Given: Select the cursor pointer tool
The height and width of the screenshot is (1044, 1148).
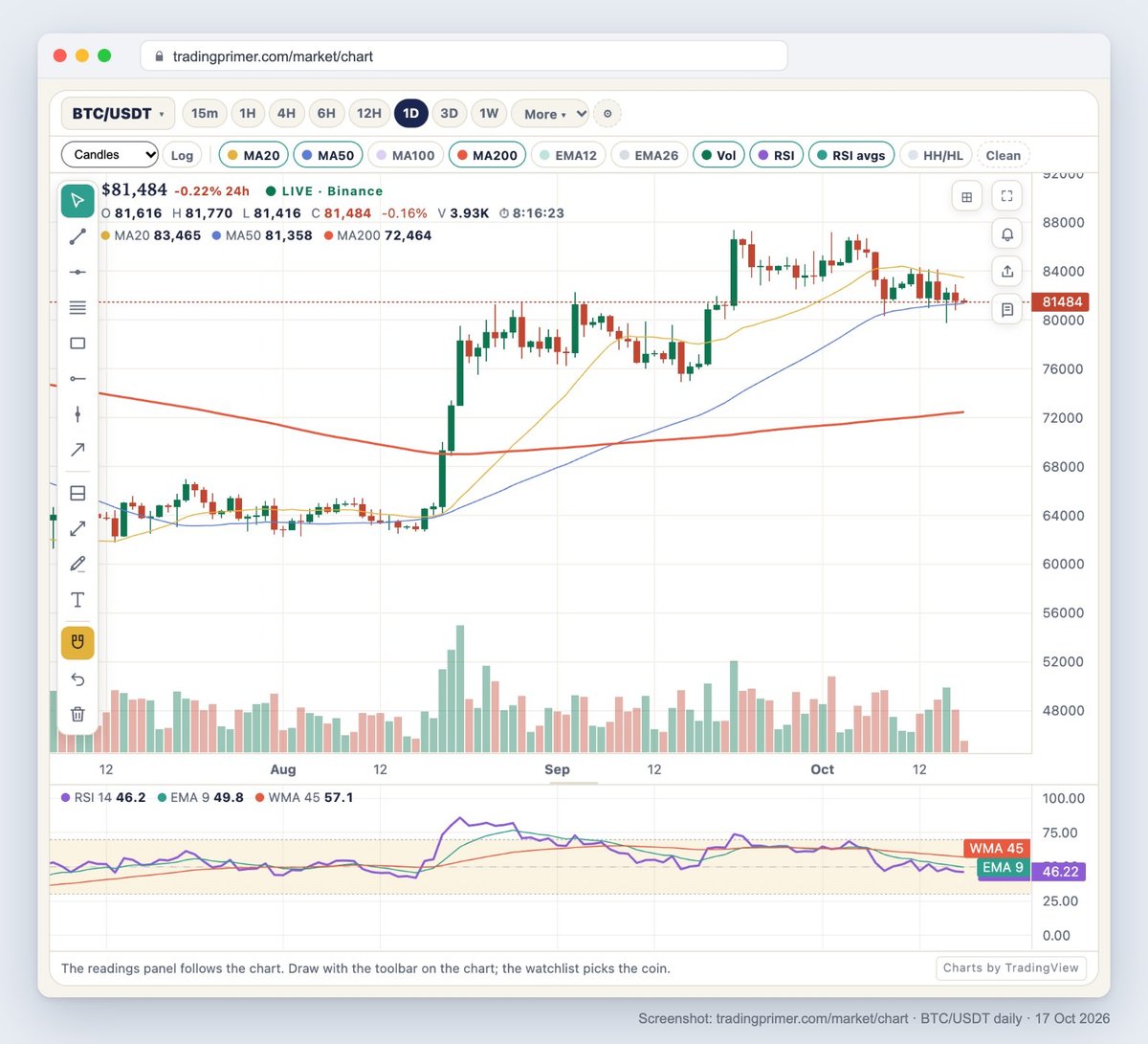Looking at the screenshot, I should click(77, 201).
